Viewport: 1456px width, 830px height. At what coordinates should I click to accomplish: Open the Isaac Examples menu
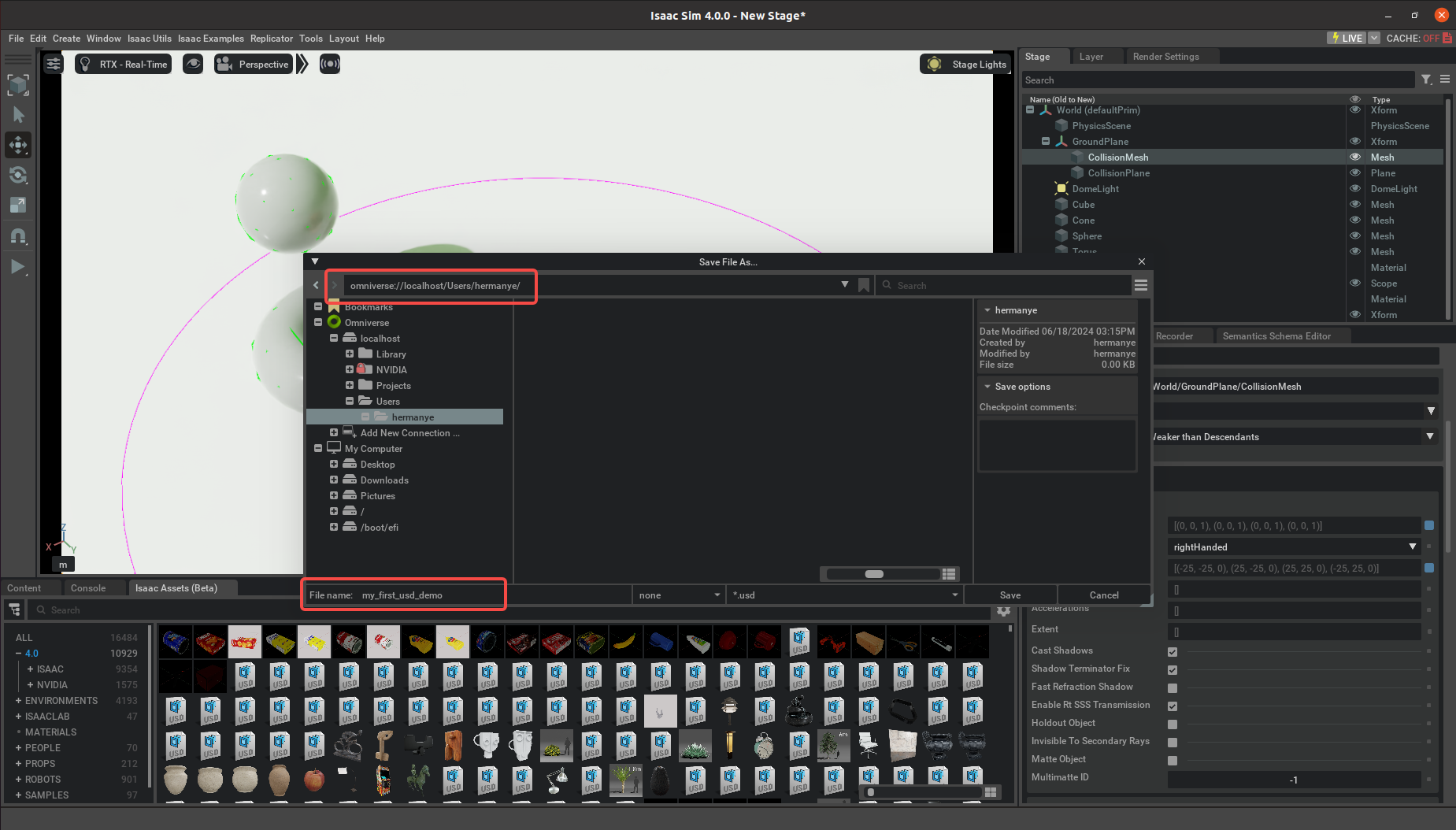point(211,39)
